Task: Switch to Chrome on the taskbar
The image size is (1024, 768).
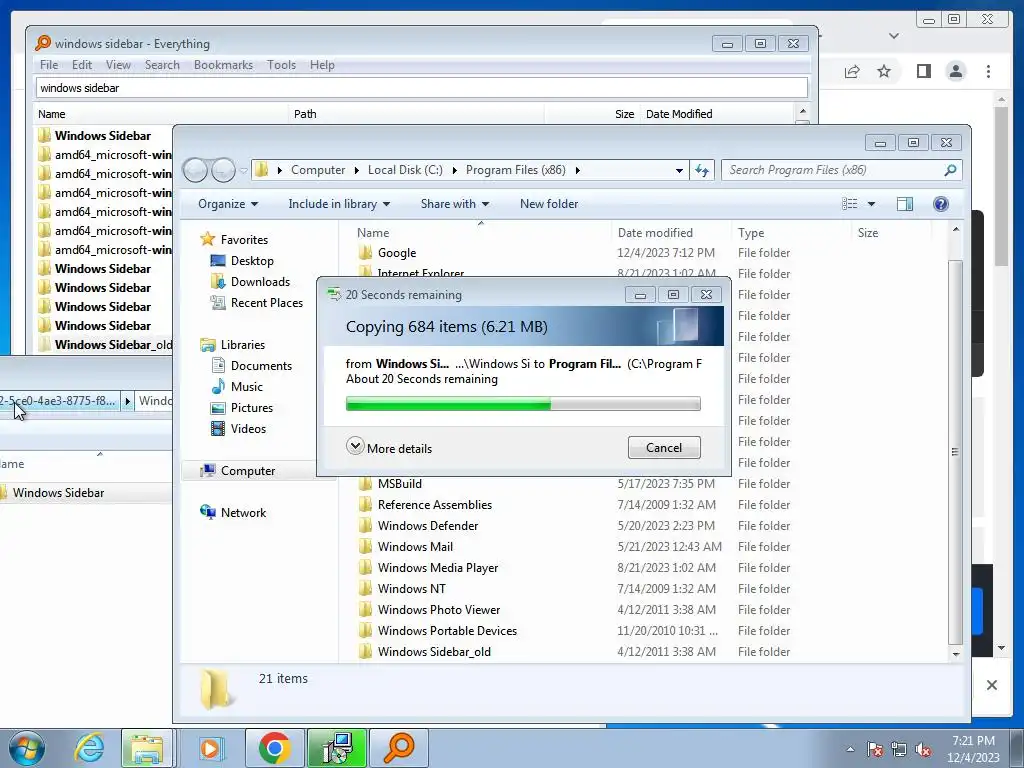Action: coord(274,748)
